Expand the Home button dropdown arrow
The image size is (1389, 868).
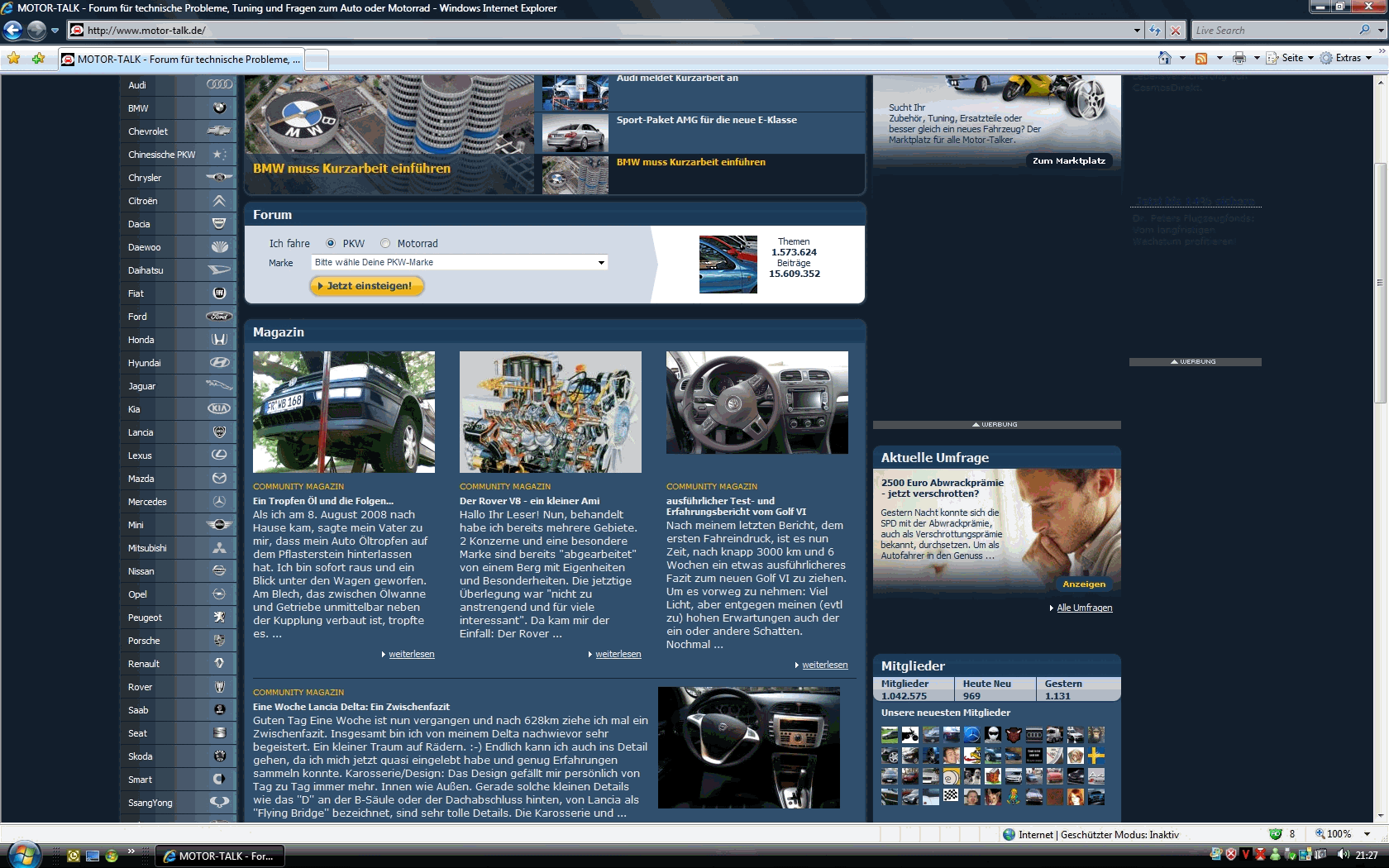(x=1182, y=58)
